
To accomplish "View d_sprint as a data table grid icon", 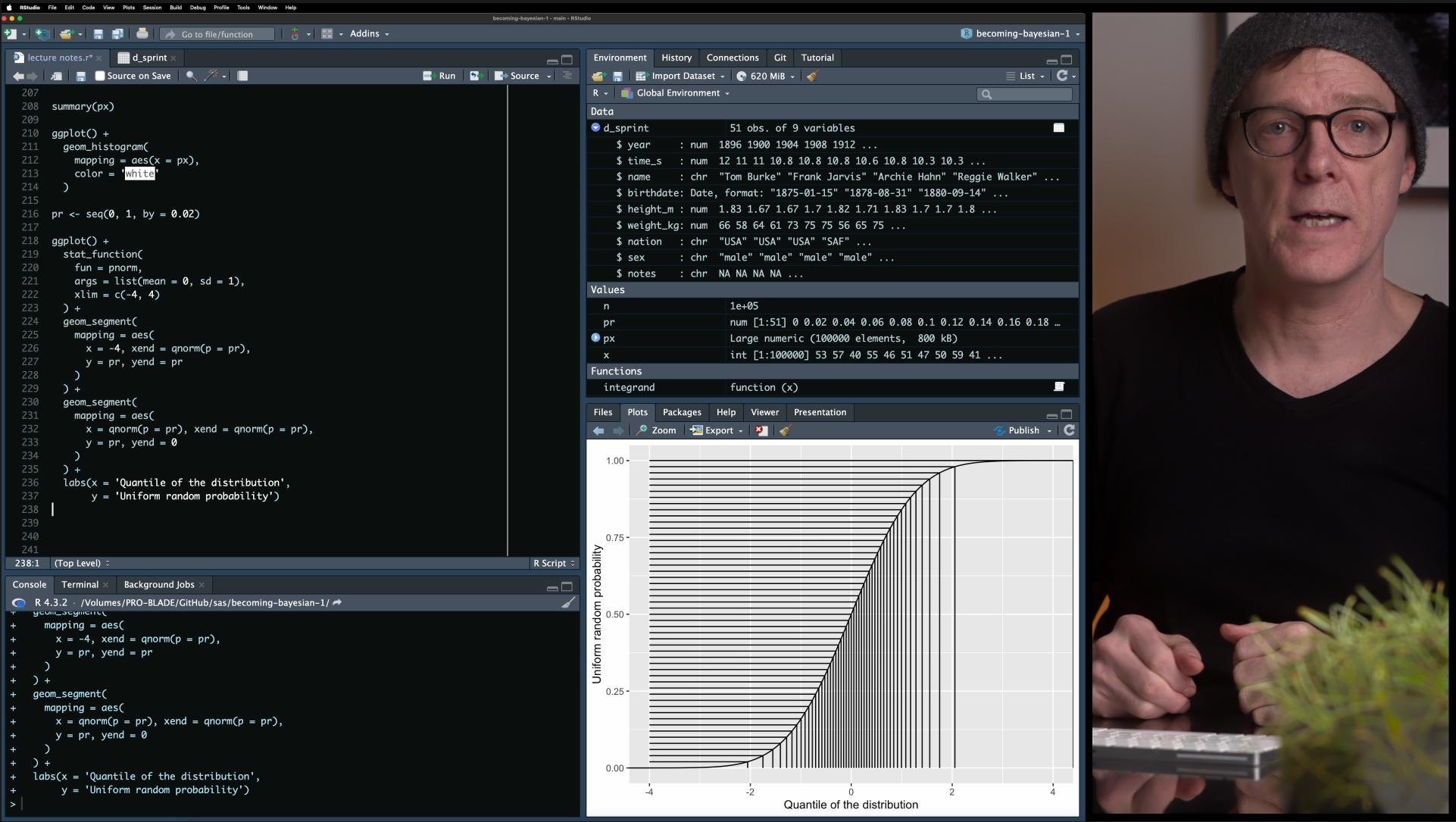I will coord(1059,128).
